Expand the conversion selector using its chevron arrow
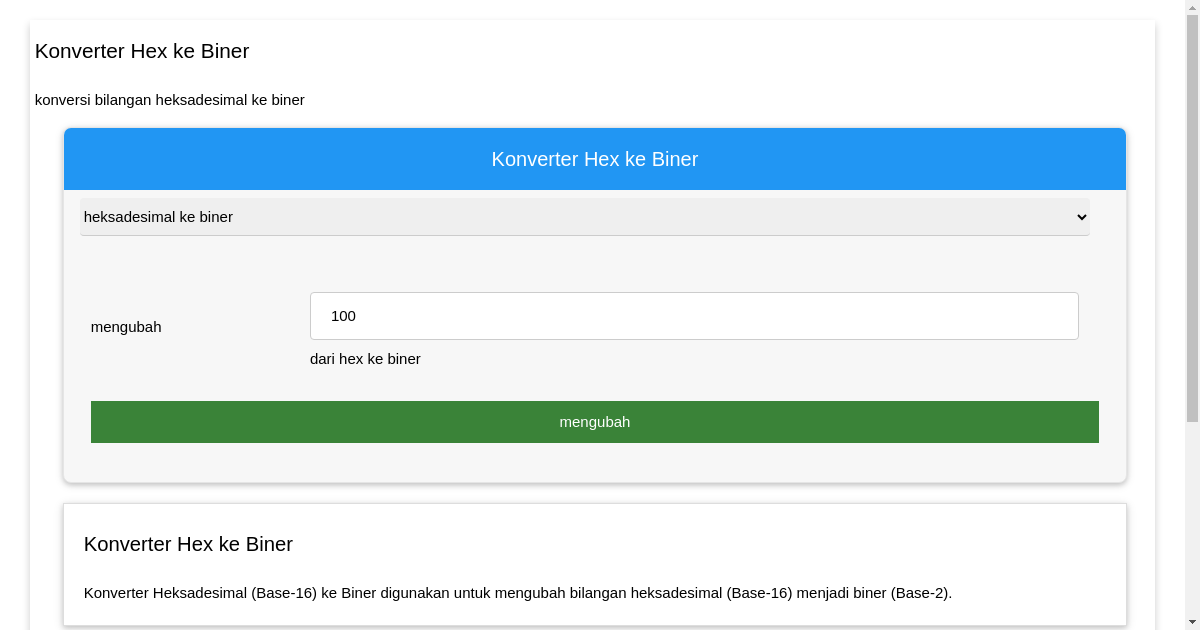Image resolution: width=1200 pixels, height=630 pixels. pyautogui.click(x=1080, y=217)
